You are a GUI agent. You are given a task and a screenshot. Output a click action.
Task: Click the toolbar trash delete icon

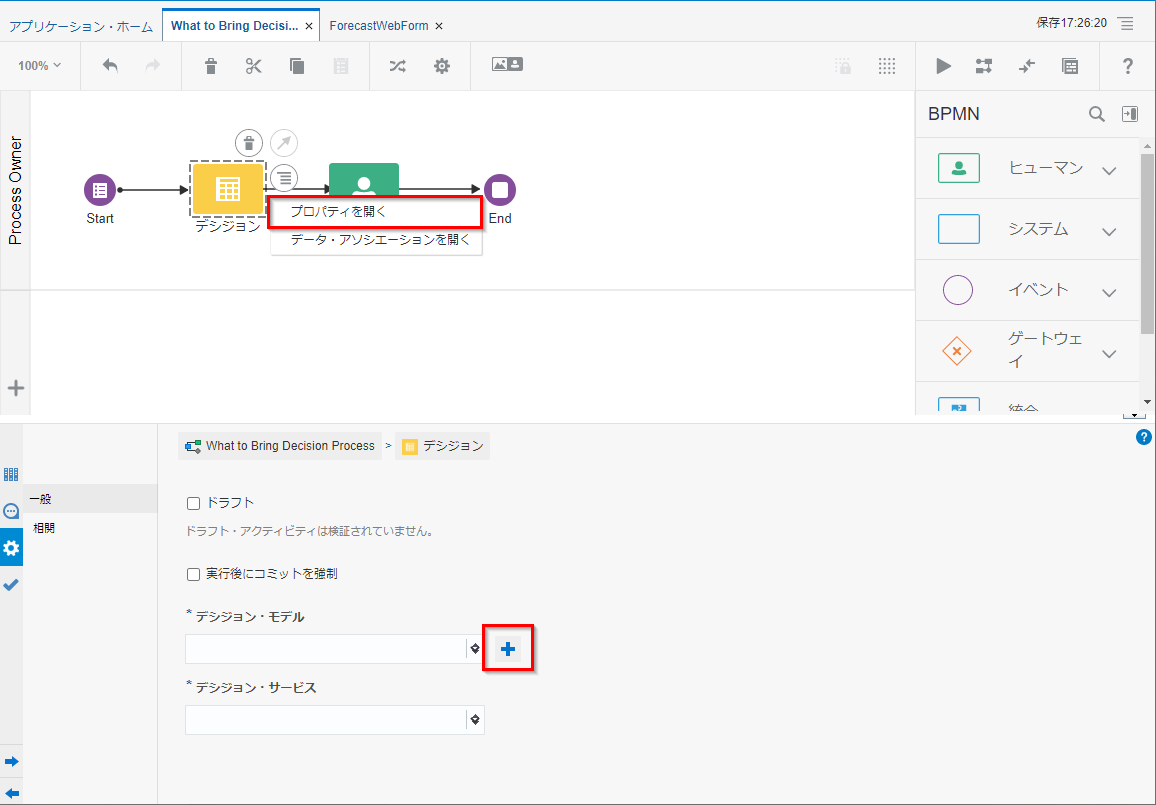(x=210, y=66)
